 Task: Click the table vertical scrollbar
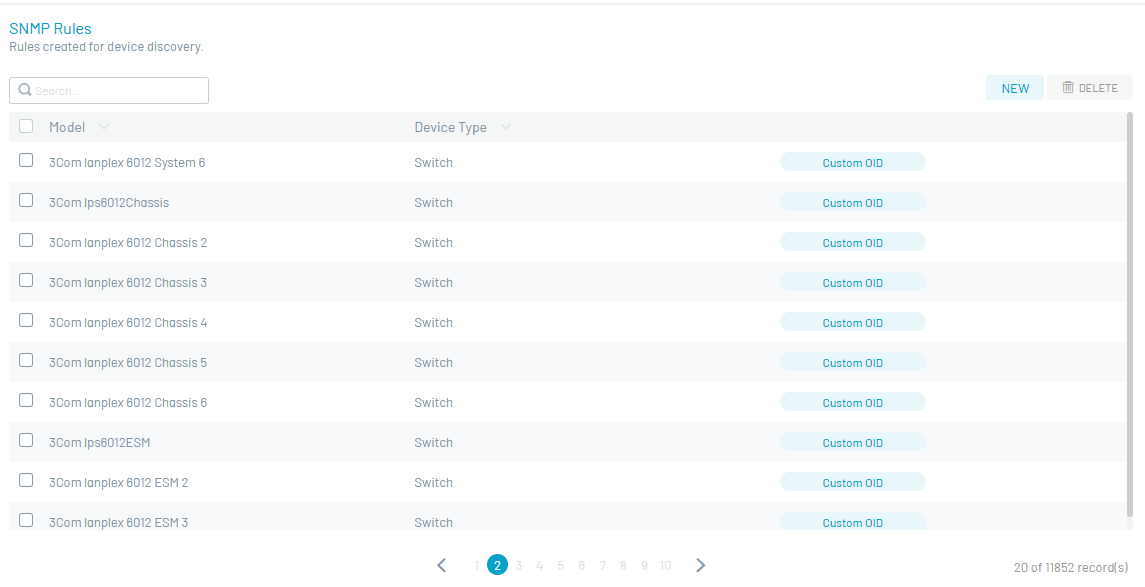pos(1130,314)
